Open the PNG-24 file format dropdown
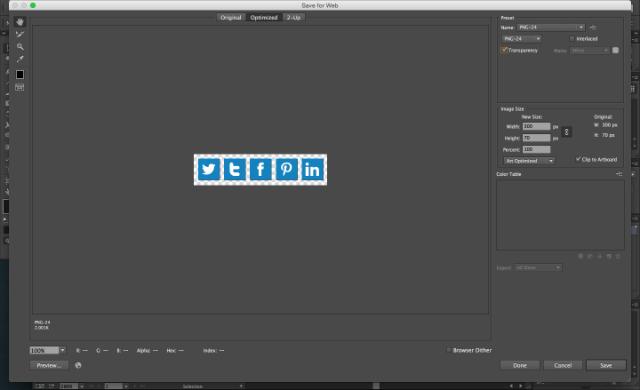This screenshot has width=640, height=390. tap(522, 39)
